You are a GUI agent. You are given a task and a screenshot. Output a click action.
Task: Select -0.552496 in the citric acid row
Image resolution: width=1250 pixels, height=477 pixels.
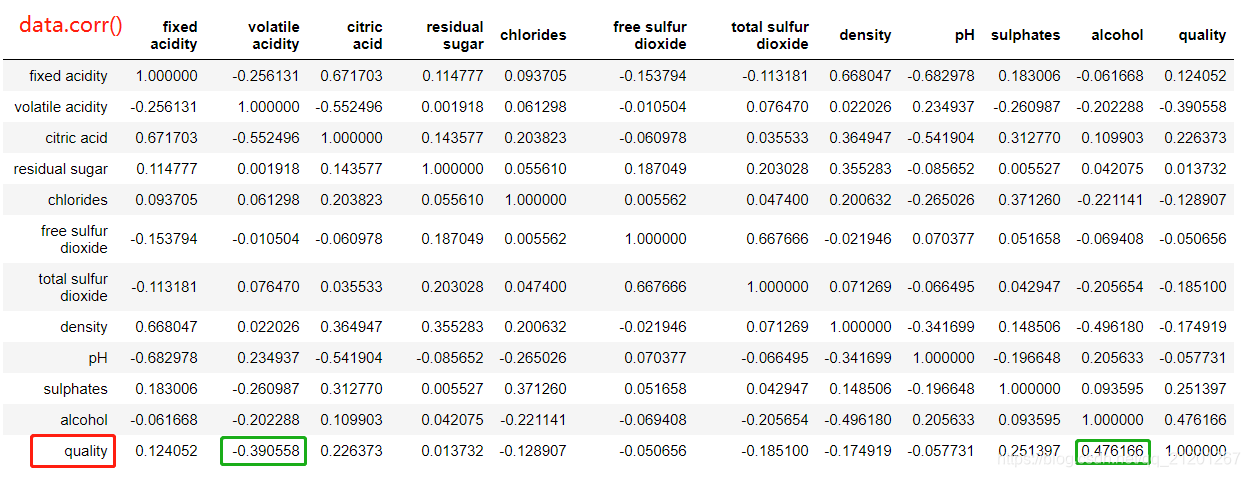[x=265, y=138]
